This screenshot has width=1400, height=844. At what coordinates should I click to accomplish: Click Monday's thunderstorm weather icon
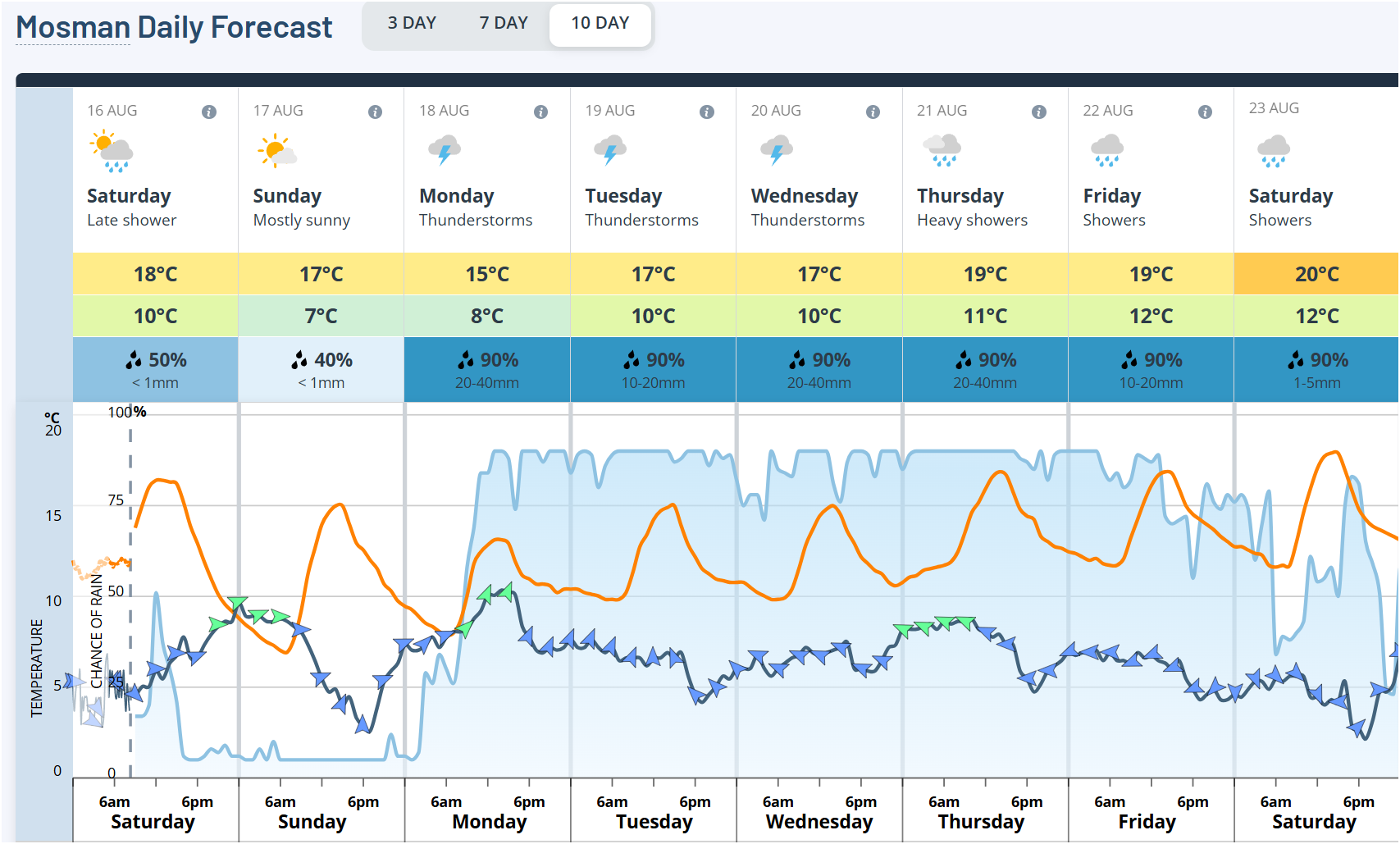click(x=445, y=151)
